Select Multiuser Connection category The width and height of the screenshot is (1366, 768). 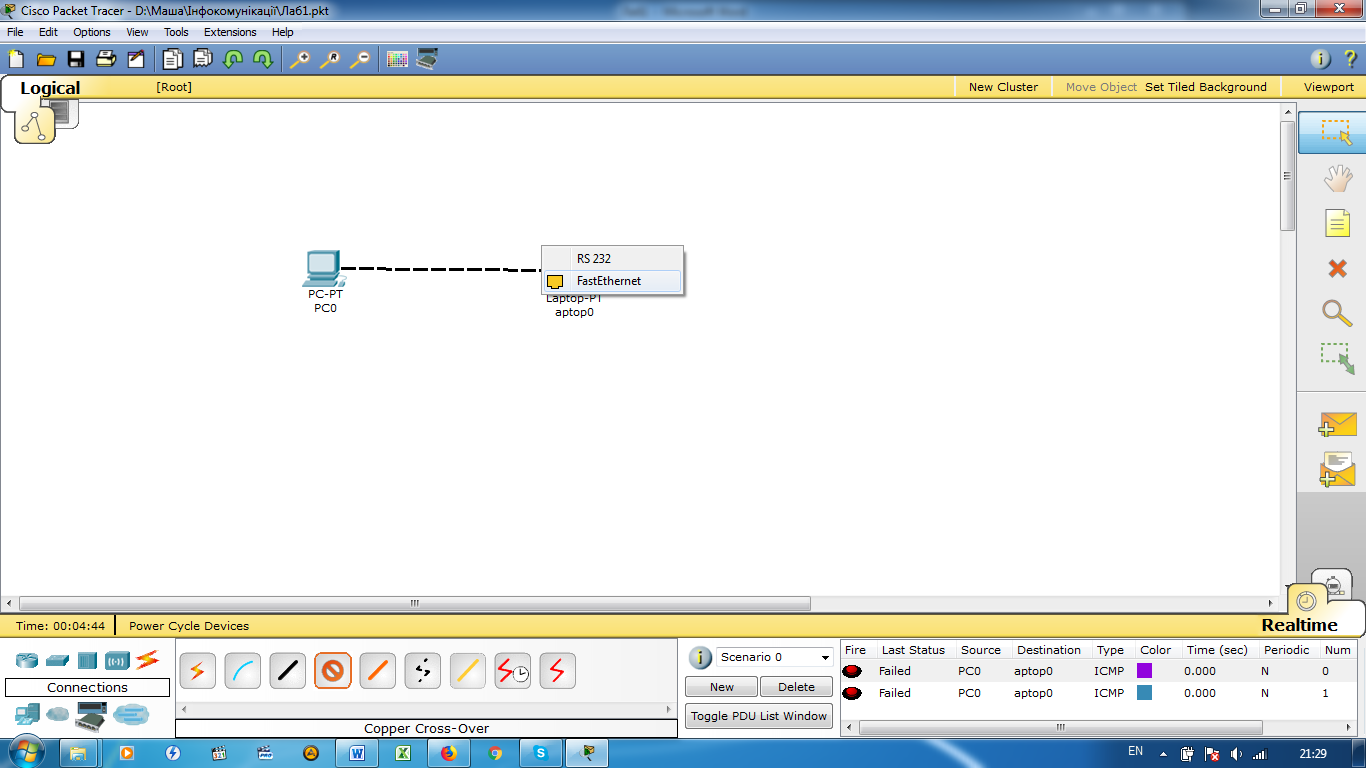click(131, 714)
